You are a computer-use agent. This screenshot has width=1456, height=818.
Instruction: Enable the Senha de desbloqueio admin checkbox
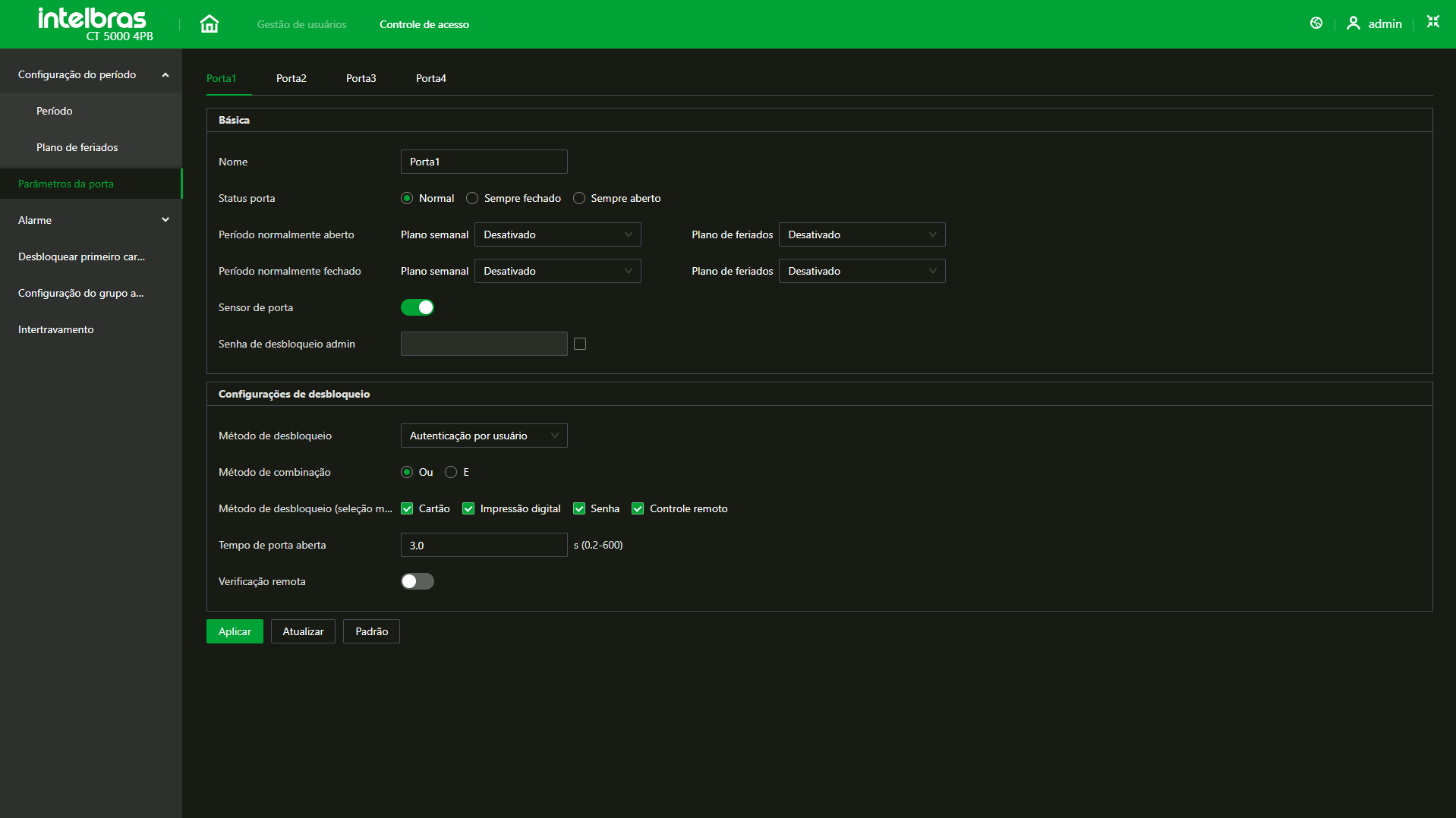click(x=580, y=344)
